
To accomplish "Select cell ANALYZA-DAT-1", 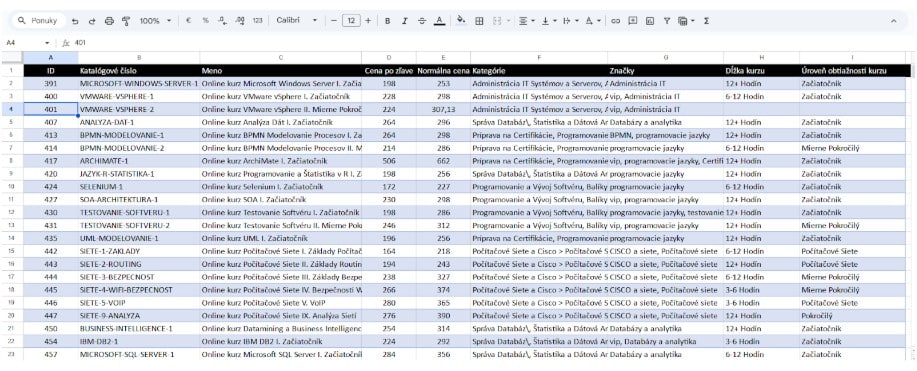I will pos(139,122).
